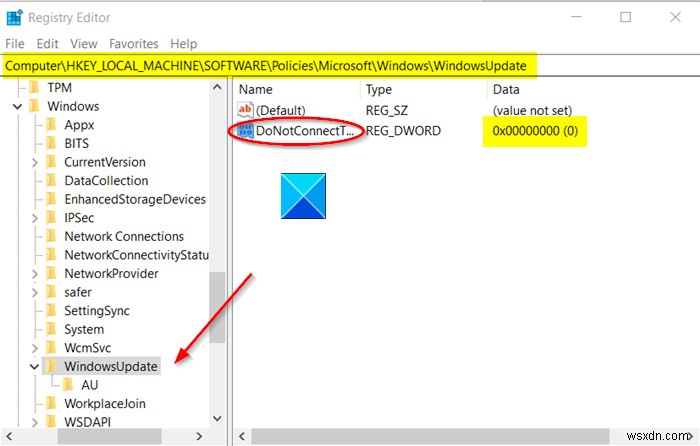Screen dimensions: 700x446
Task: Select the WcmSvc folder icon
Action: coord(51,348)
